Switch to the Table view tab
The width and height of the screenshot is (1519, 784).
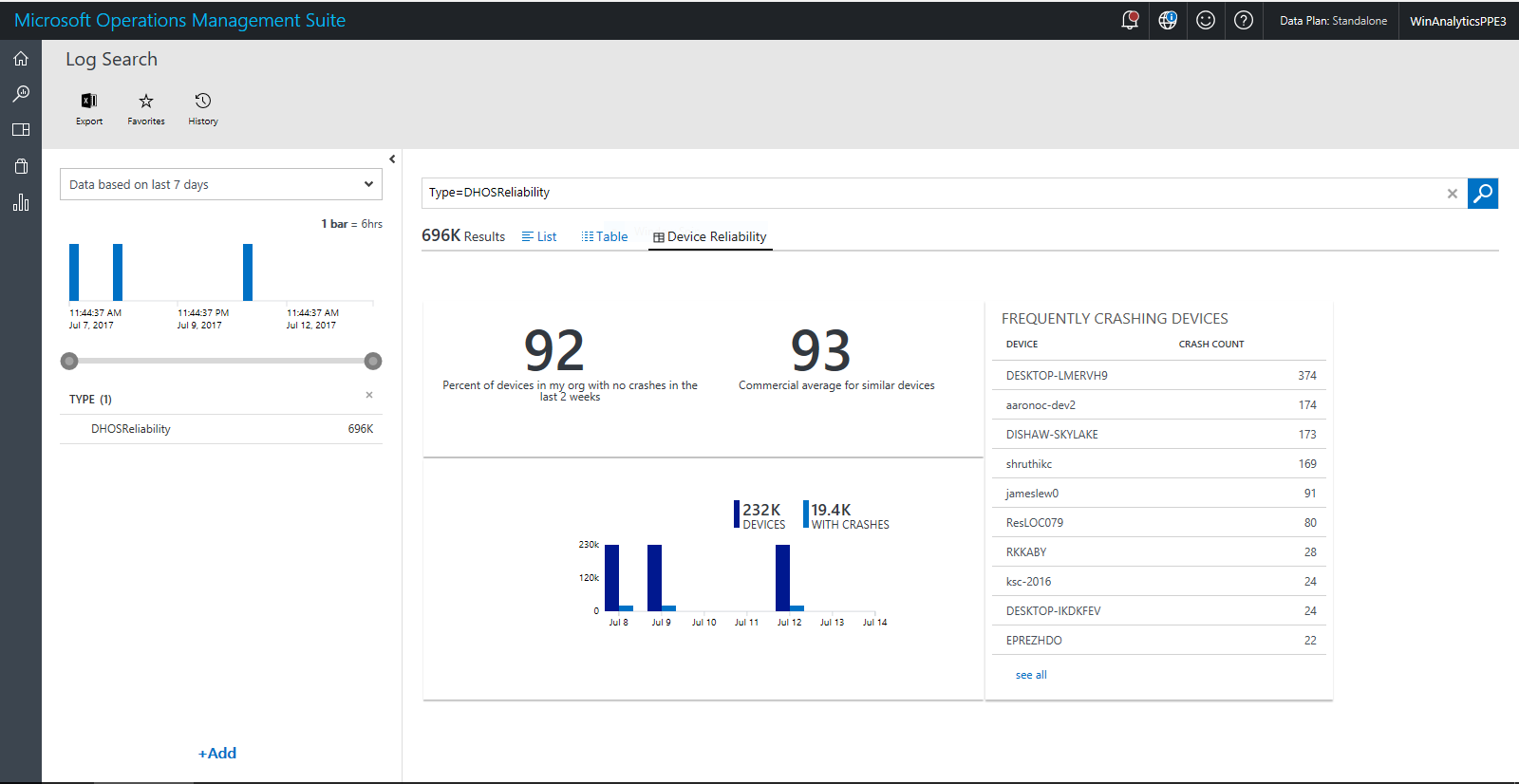pyautogui.click(x=605, y=236)
